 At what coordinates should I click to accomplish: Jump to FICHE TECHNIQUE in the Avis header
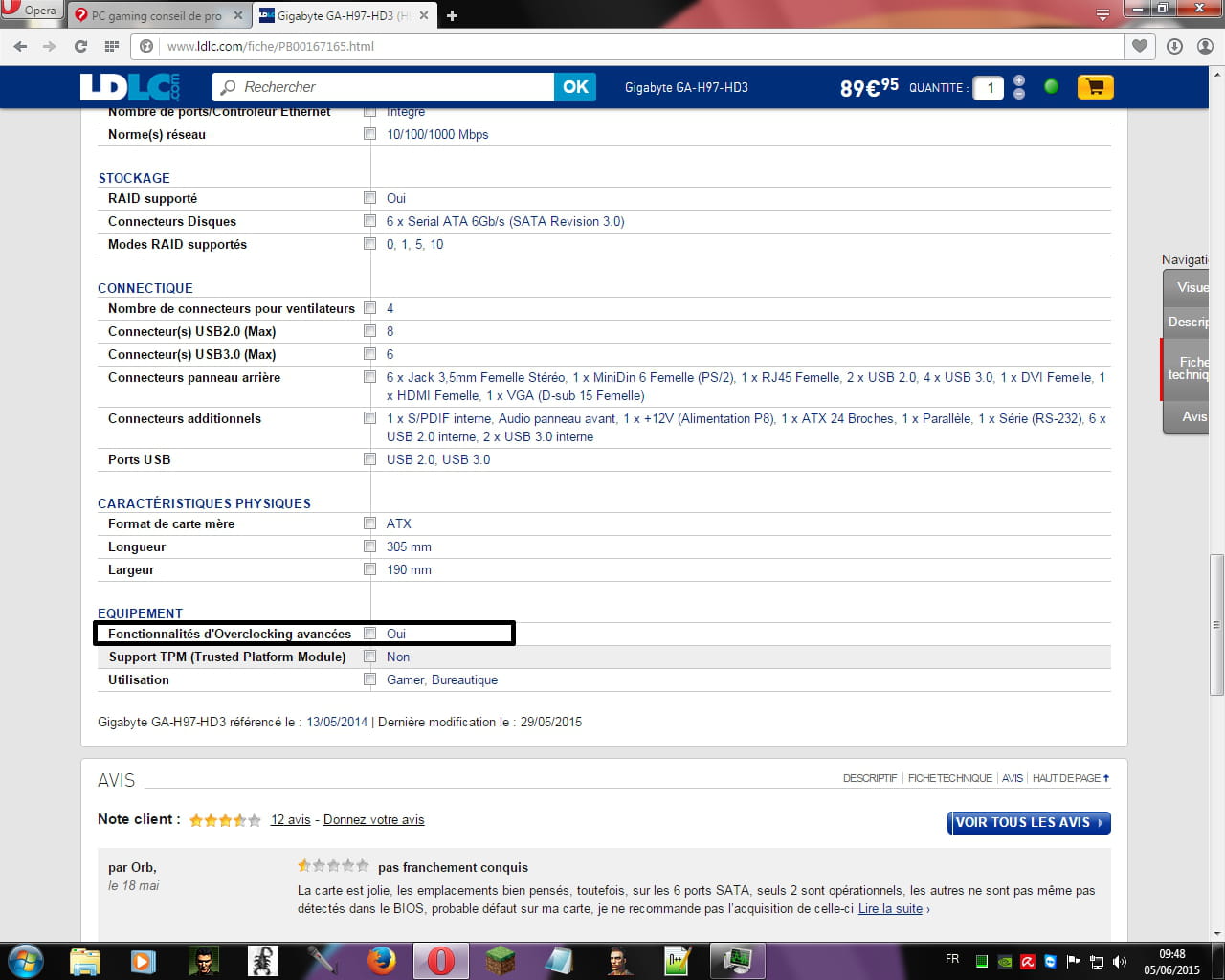point(950,778)
